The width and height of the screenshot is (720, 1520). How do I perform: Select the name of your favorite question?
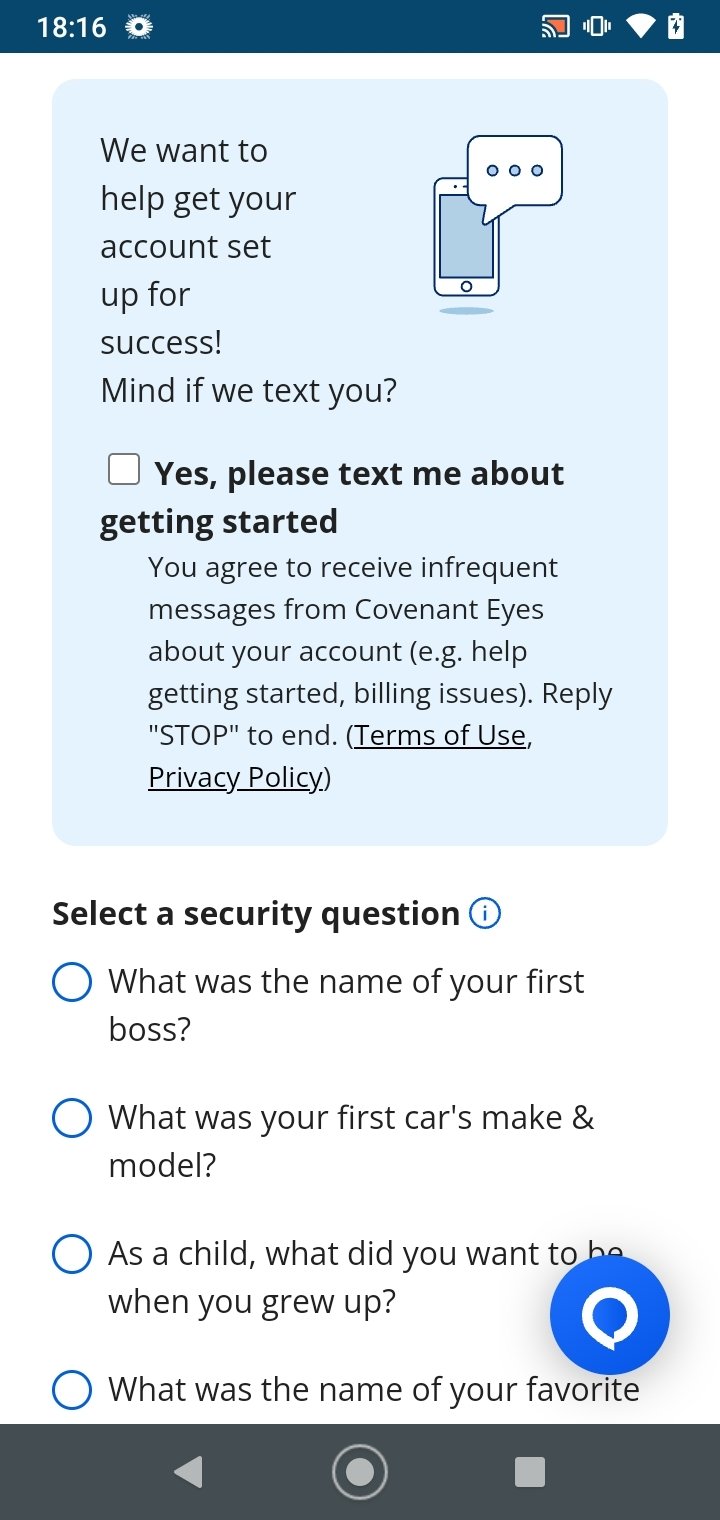[72, 1390]
